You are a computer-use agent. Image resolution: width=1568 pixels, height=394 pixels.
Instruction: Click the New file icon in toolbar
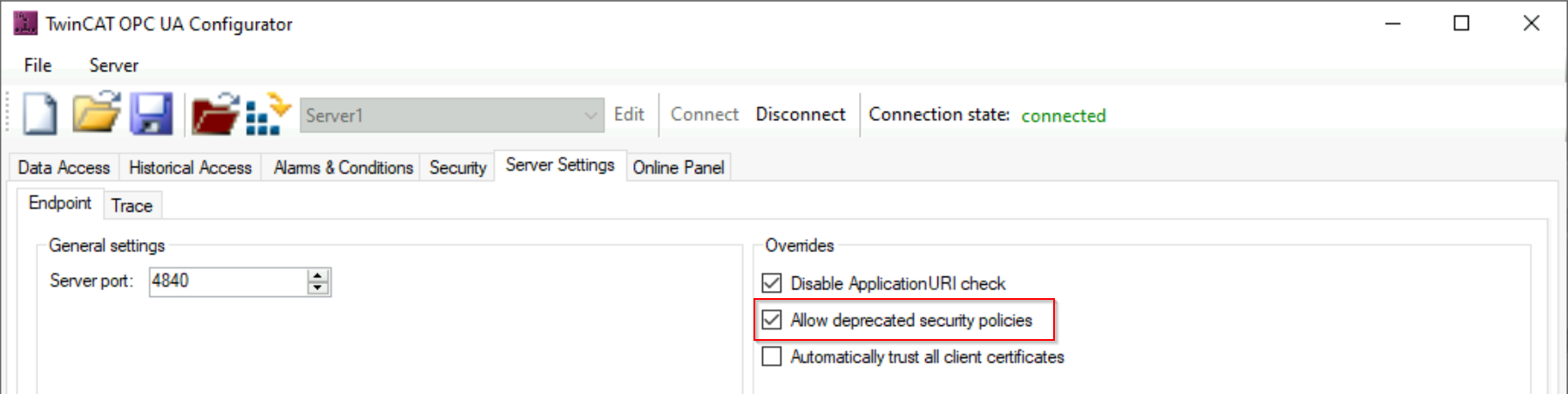[x=40, y=114]
